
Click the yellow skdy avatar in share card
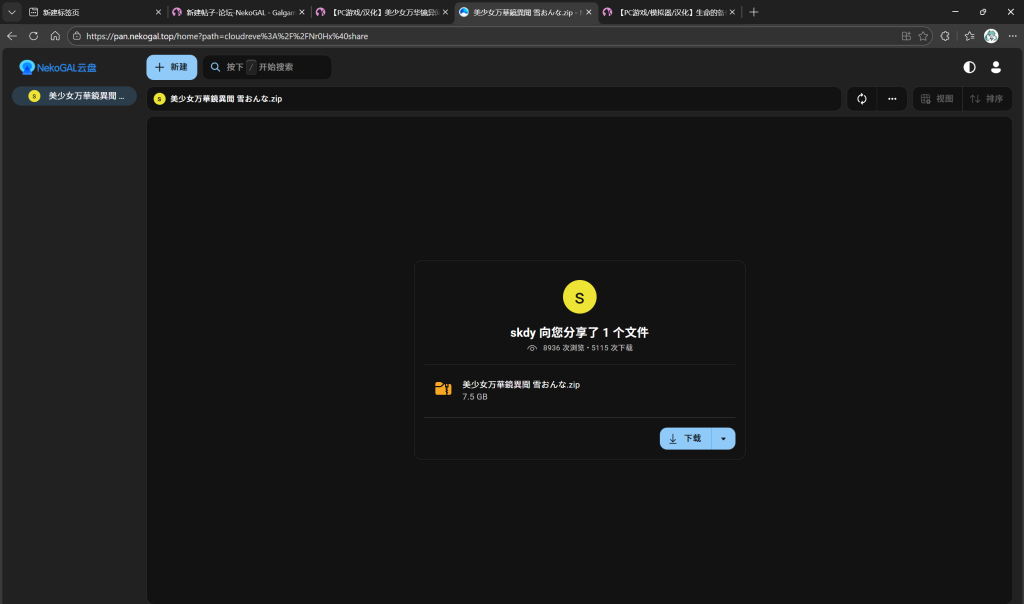[x=580, y=297]
